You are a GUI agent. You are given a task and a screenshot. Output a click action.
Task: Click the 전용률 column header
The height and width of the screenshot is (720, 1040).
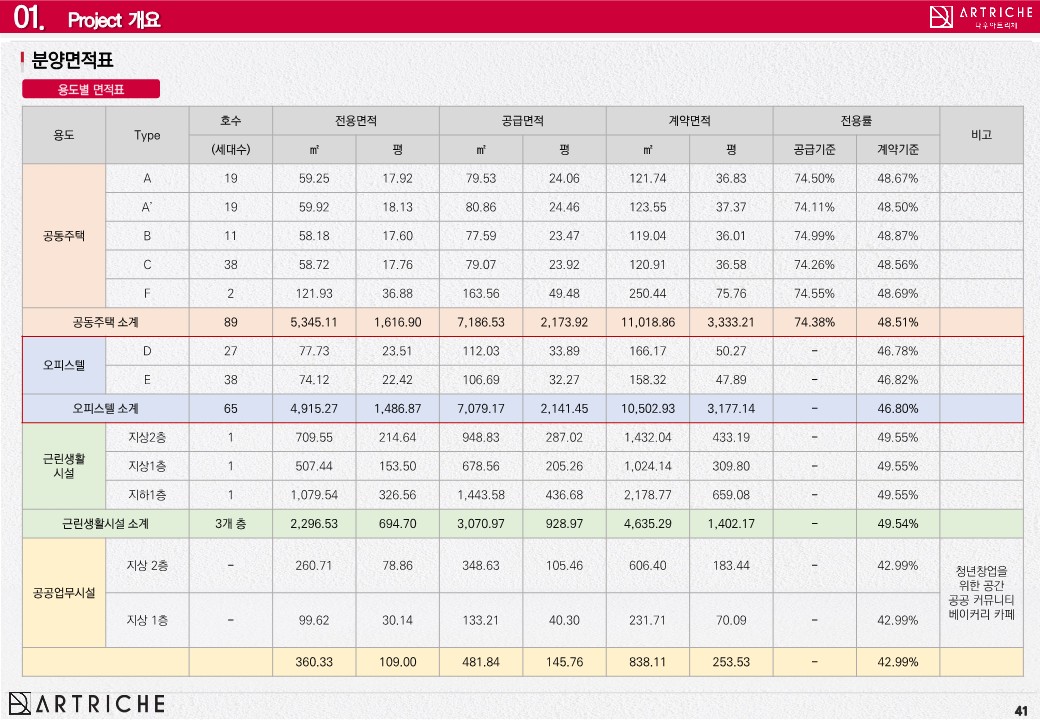pyautogui.click(x=856, y=121)
